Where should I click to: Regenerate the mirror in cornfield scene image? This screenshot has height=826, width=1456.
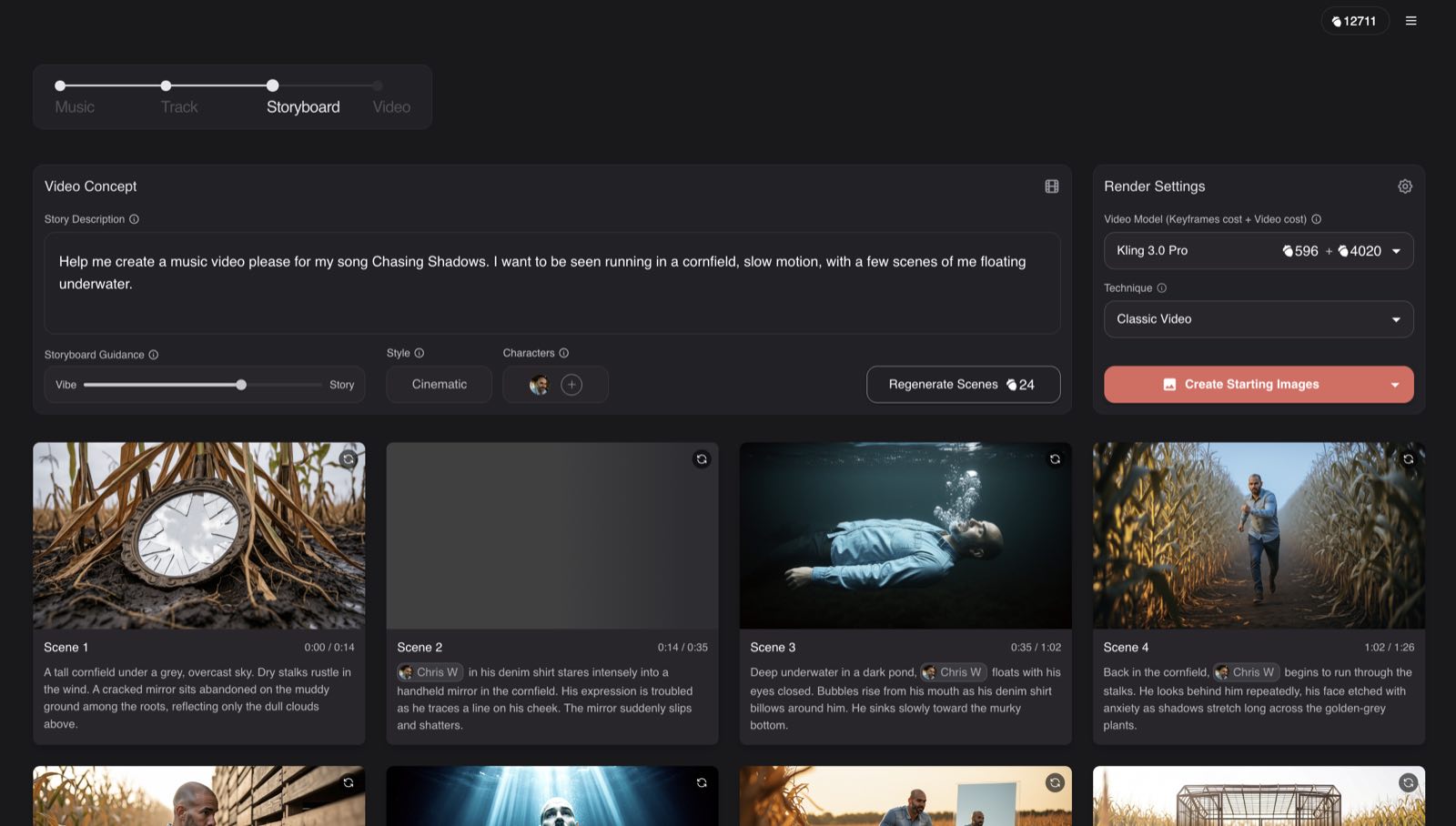[x=1055, y=782]
